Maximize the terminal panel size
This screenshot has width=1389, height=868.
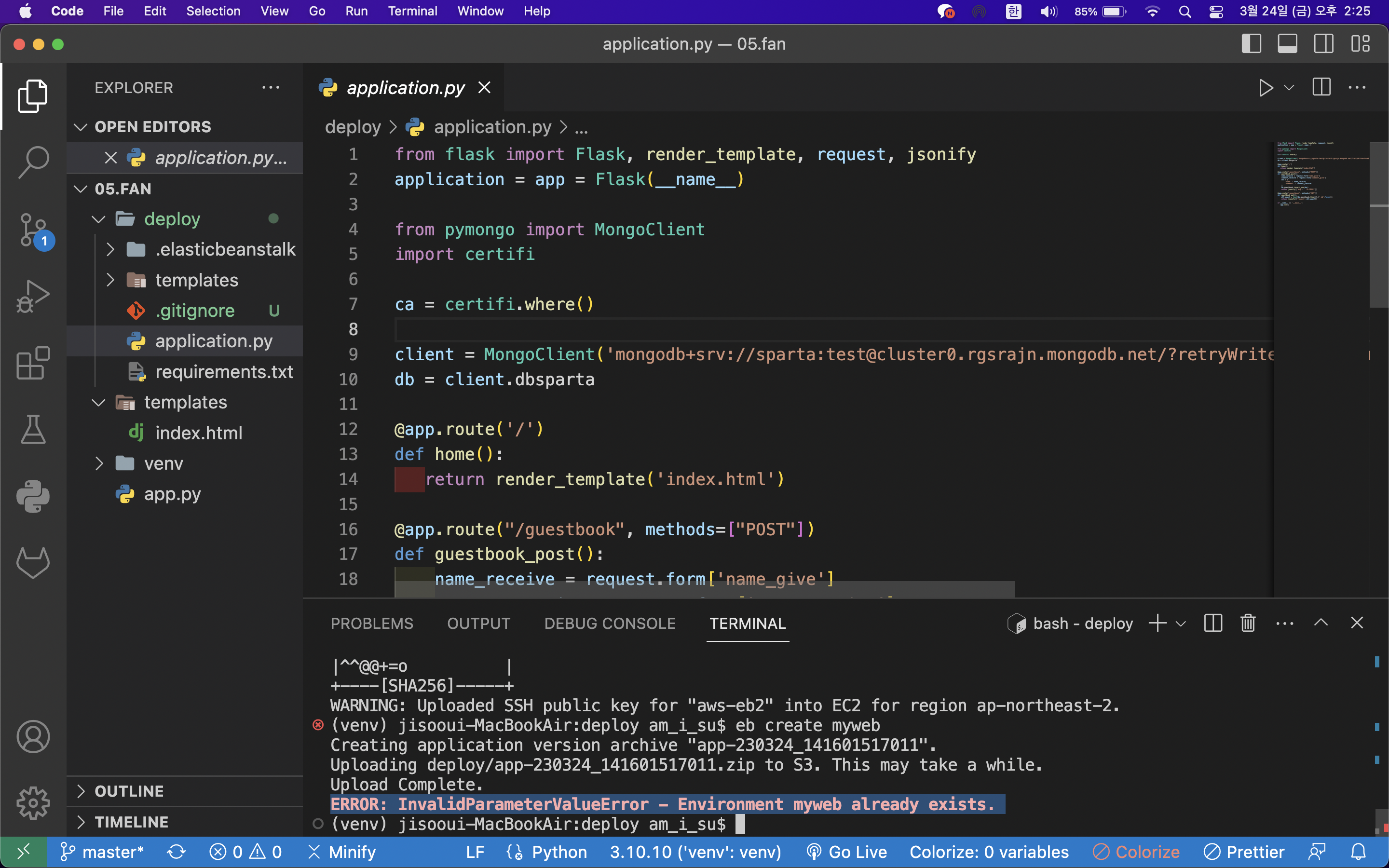coord(1321,623)
